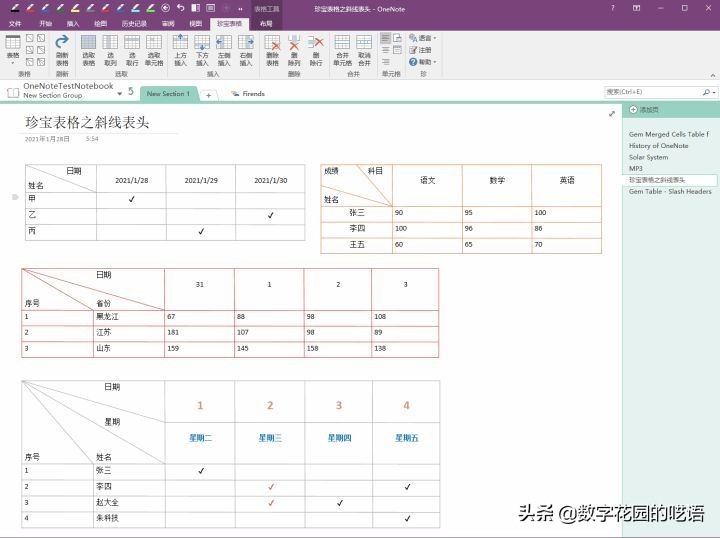
Task: Click the Undo arrow icon
Action: point(180,8)
